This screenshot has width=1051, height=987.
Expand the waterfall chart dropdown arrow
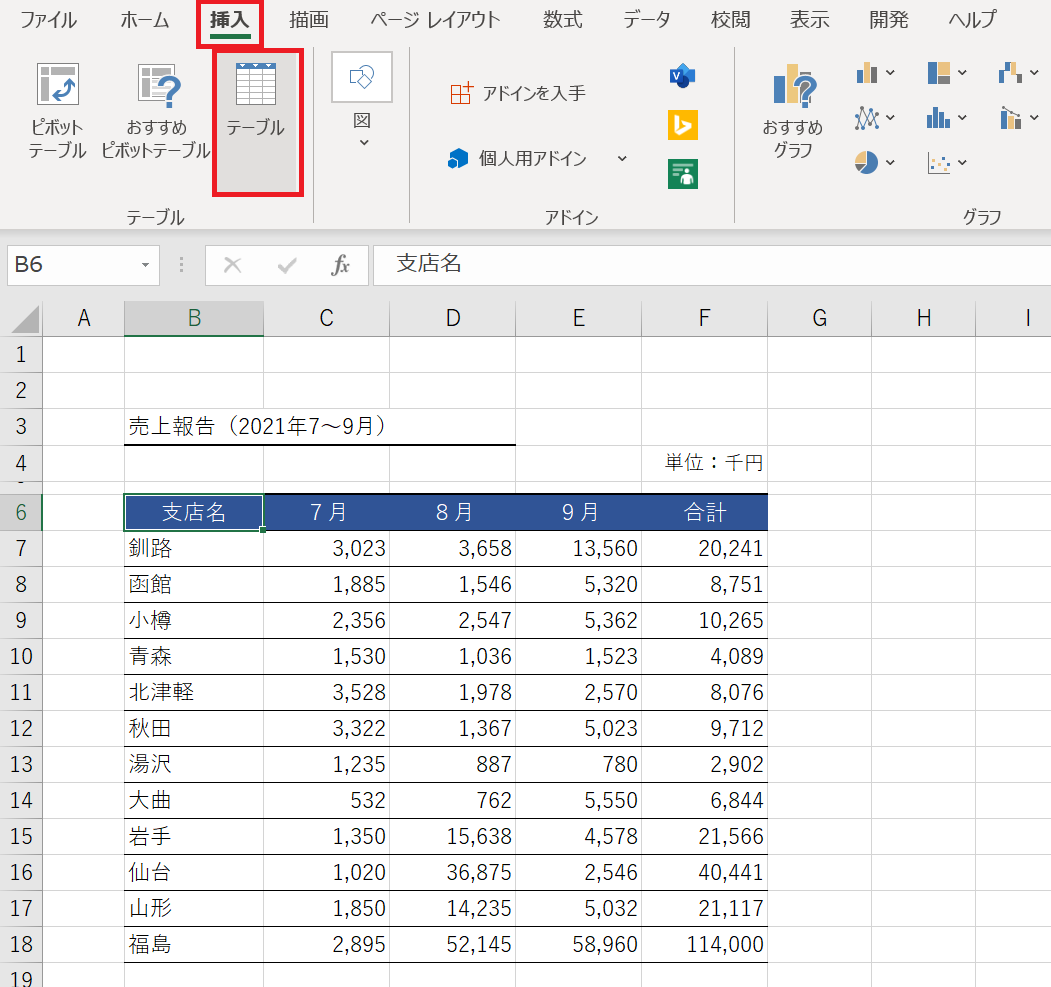coord(1034,72)
